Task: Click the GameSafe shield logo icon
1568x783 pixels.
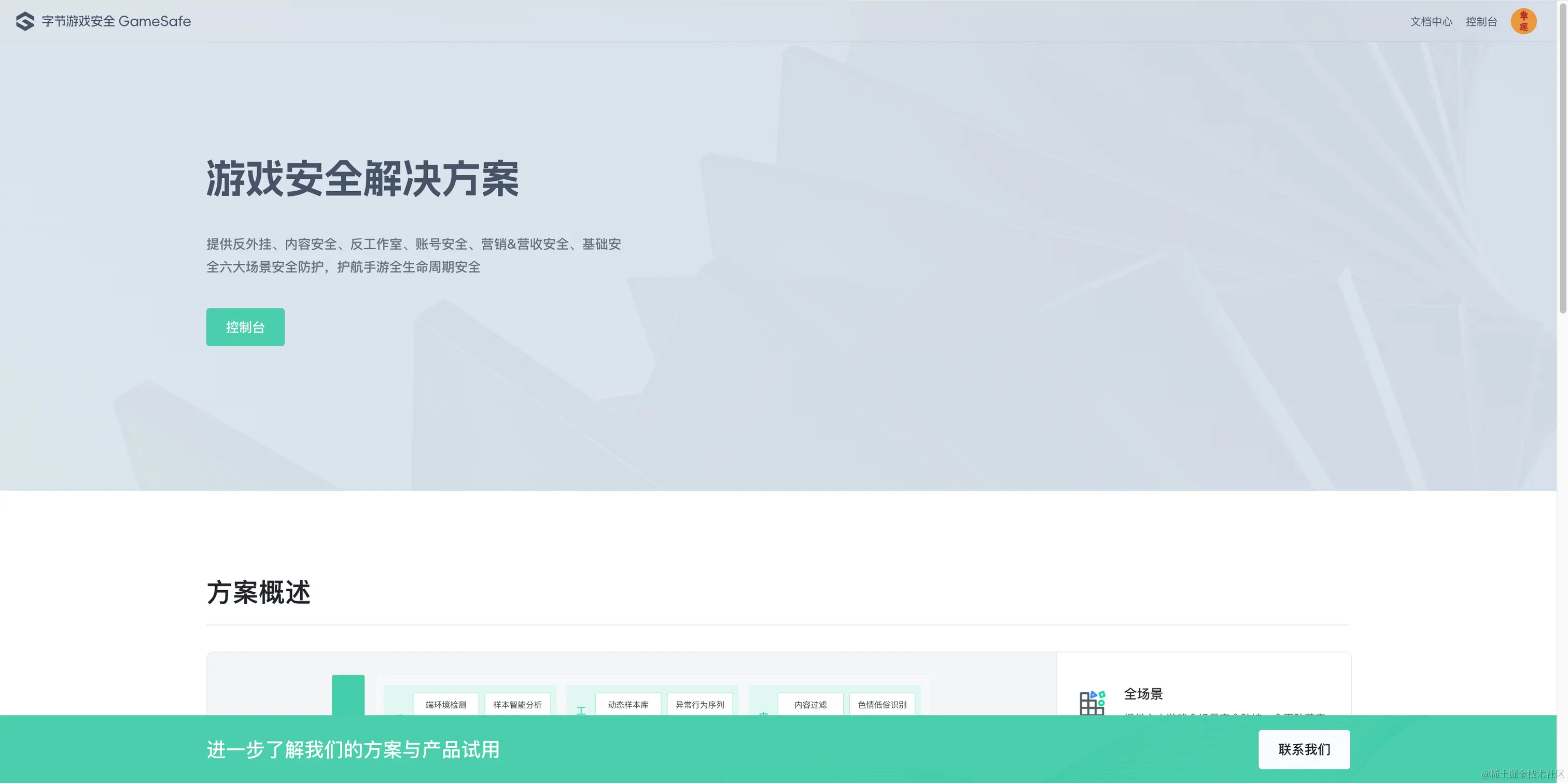Action: [25, 21]
